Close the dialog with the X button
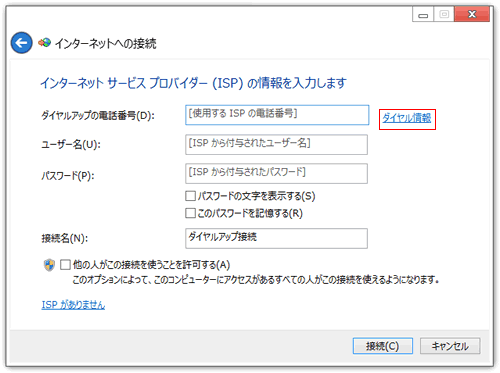Screen dimensions: 500x373 click(x=472, y=14)
